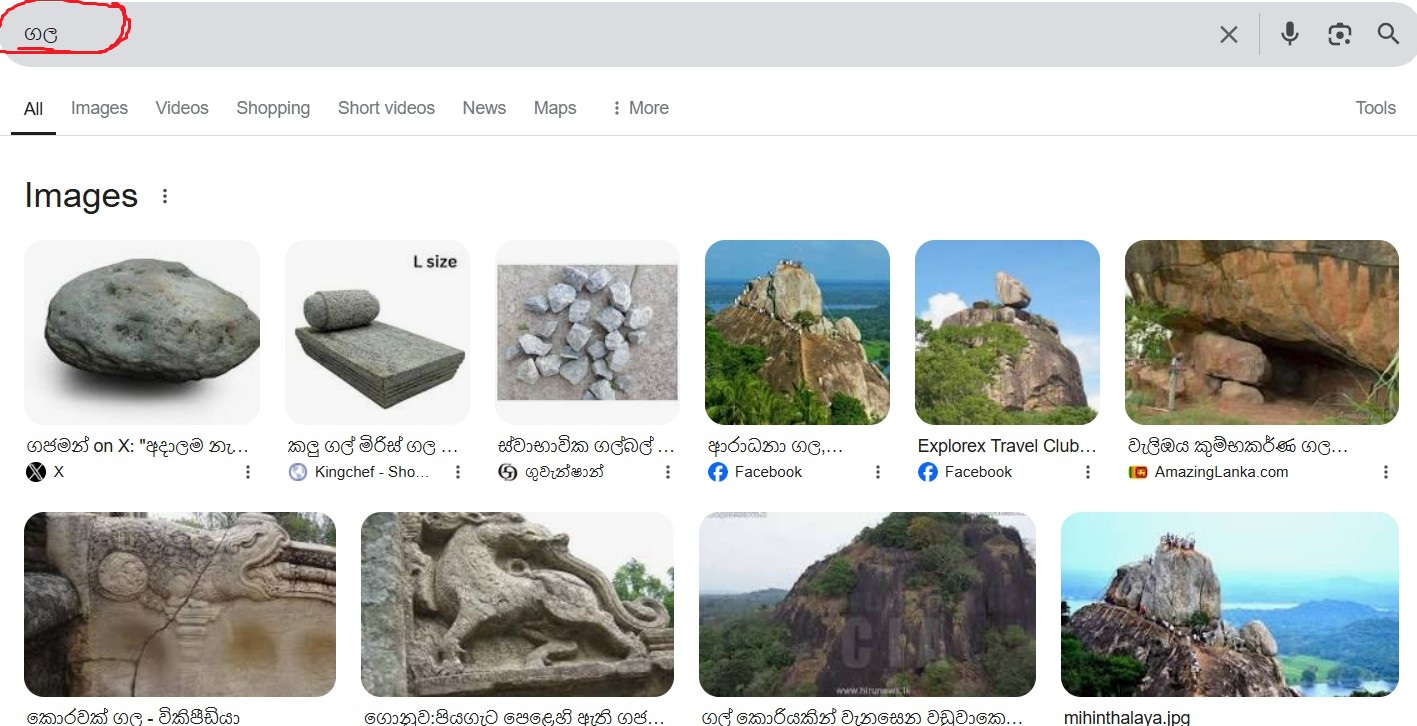The height and width of the screenshot is (726, 1417).
Task: Open three-dot menu for first Facebook result
Action: coord(878,472)
